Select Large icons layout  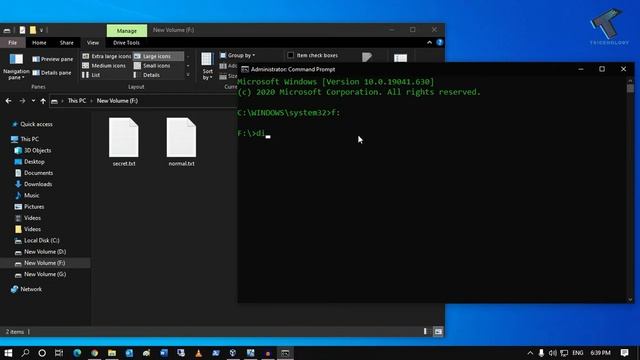point(157,56)
